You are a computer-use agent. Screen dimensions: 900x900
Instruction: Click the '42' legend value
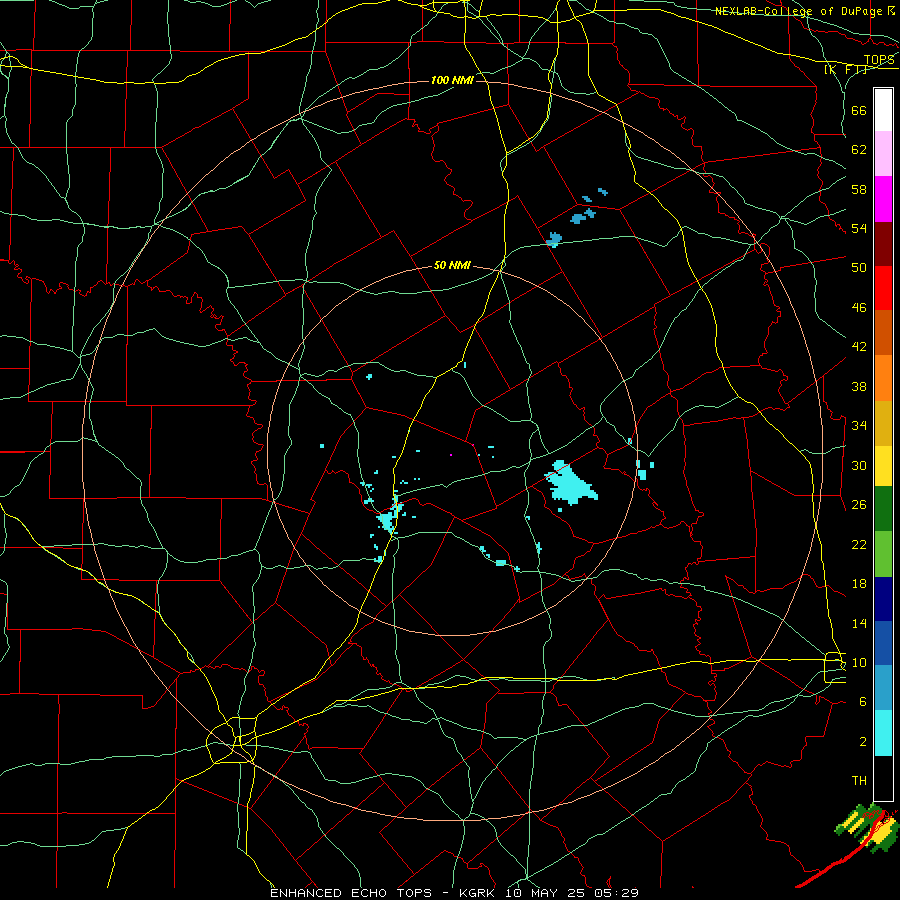(x=859, y=347)
